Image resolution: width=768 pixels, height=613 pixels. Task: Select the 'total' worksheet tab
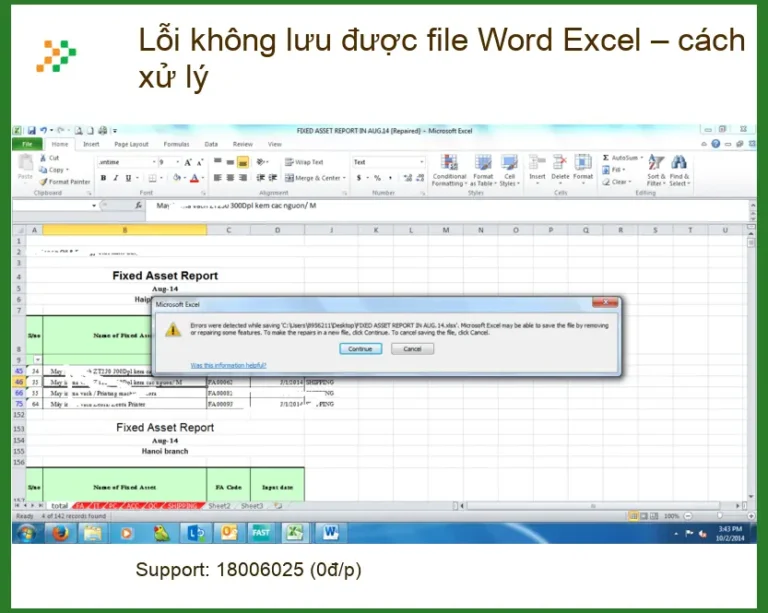pos(59,506)
